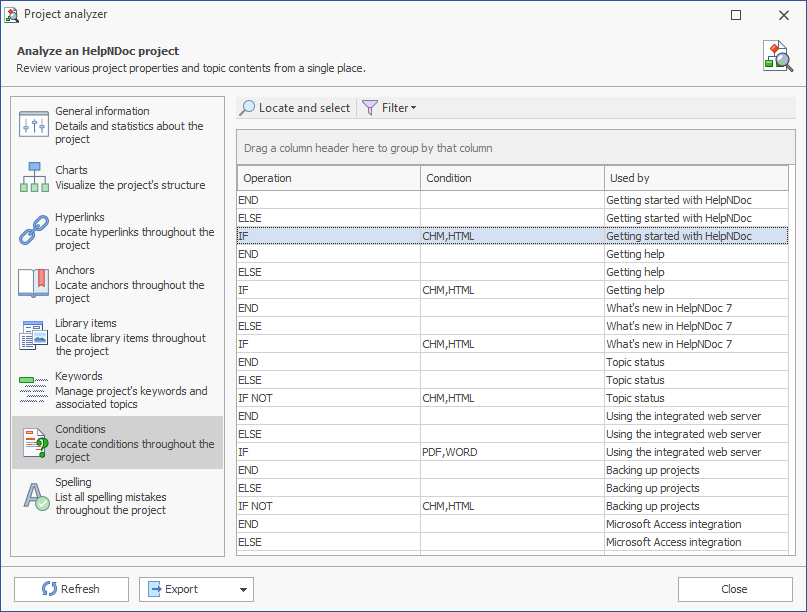Switch to Library items section
Screen dimensions: 807x612
coord(117,337)
